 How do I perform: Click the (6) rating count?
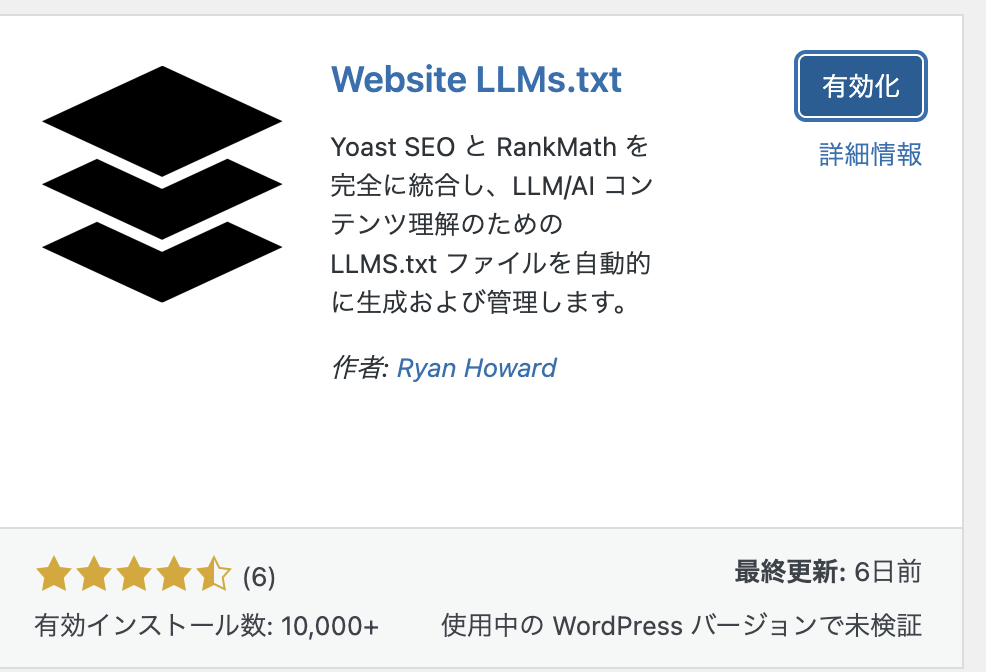(259, 577)
